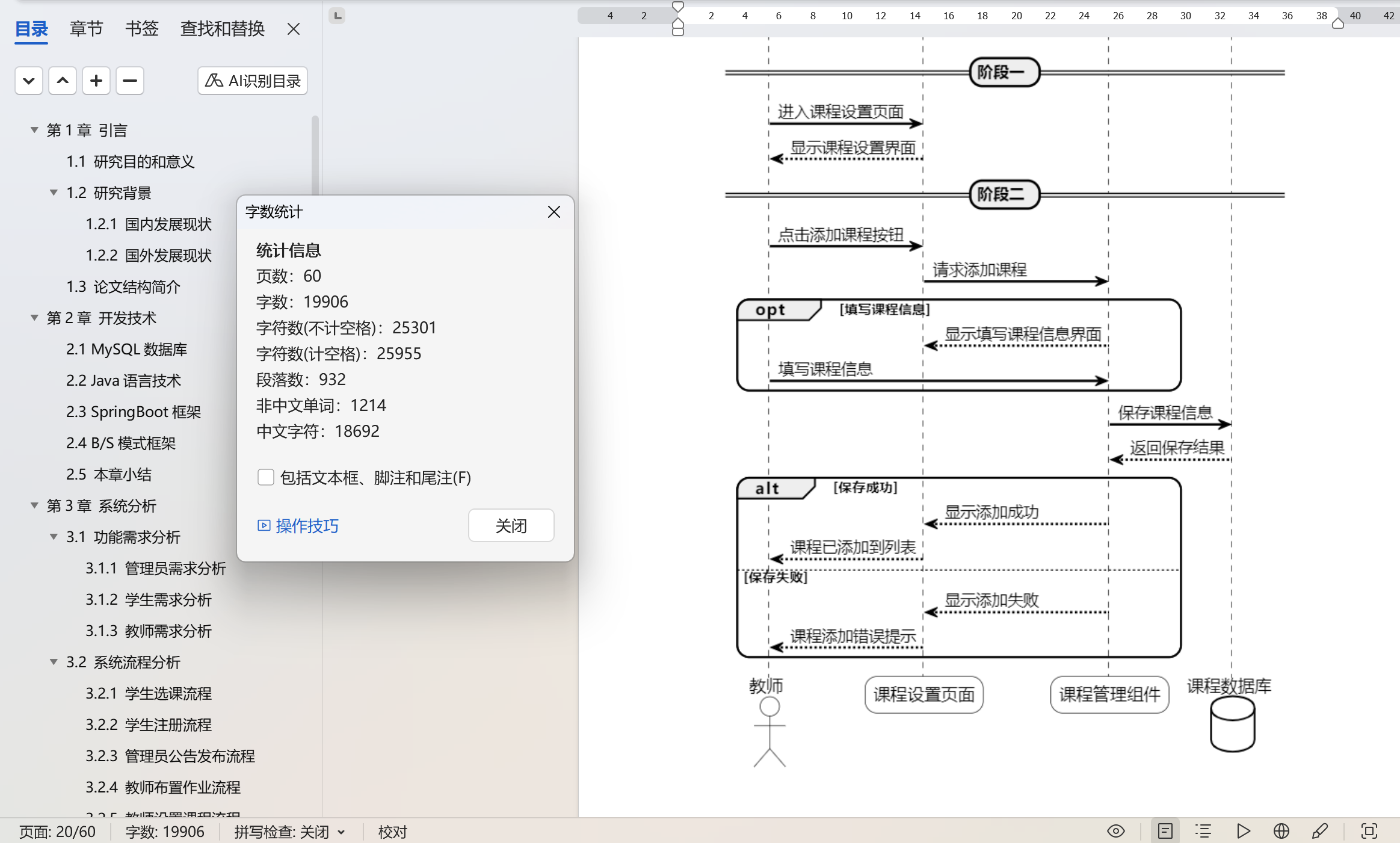Switch to the 章节 tab

[86, 28]
